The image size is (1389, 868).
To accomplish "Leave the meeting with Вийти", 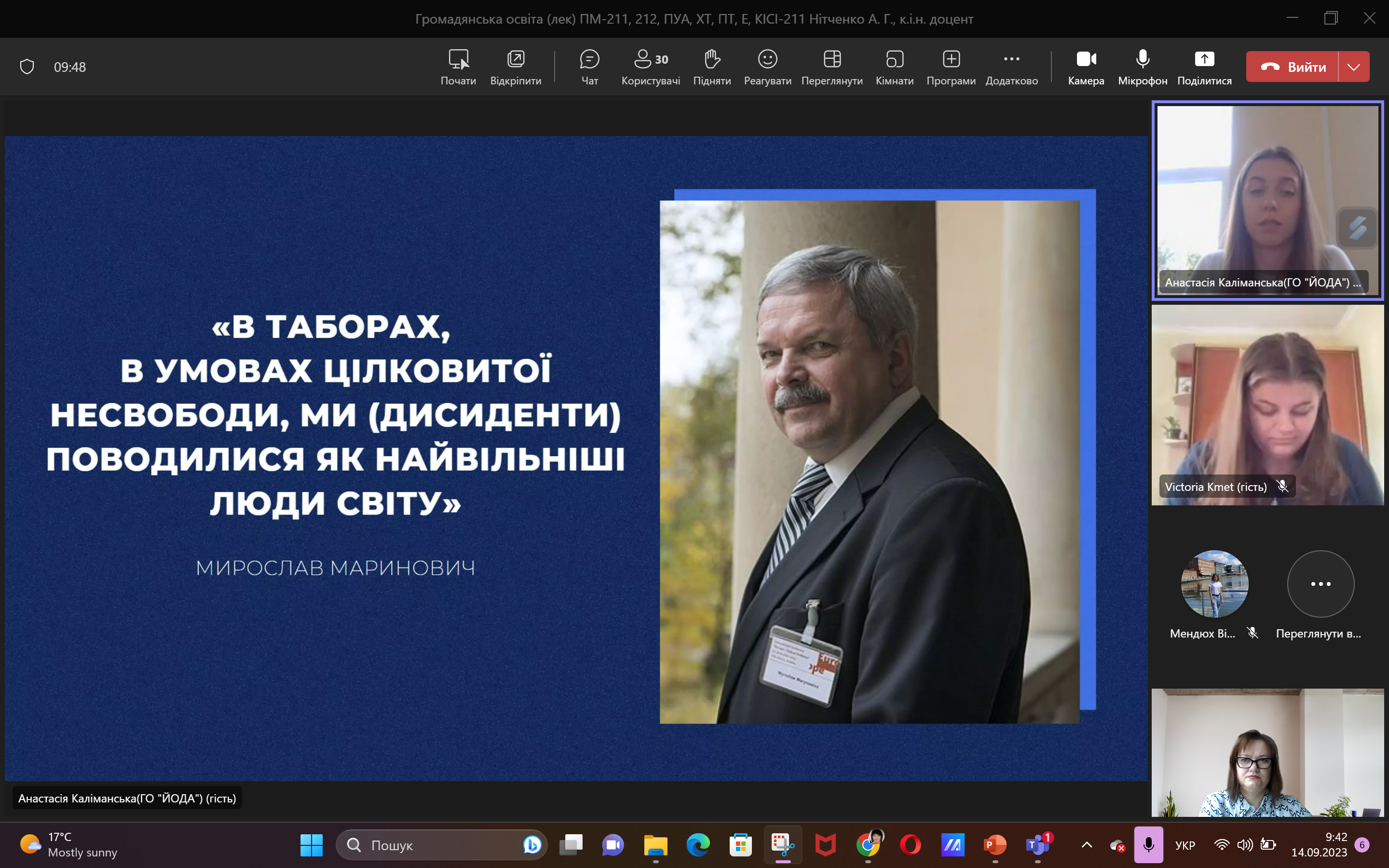I will pyautogui.click(x=1293, y=67).
